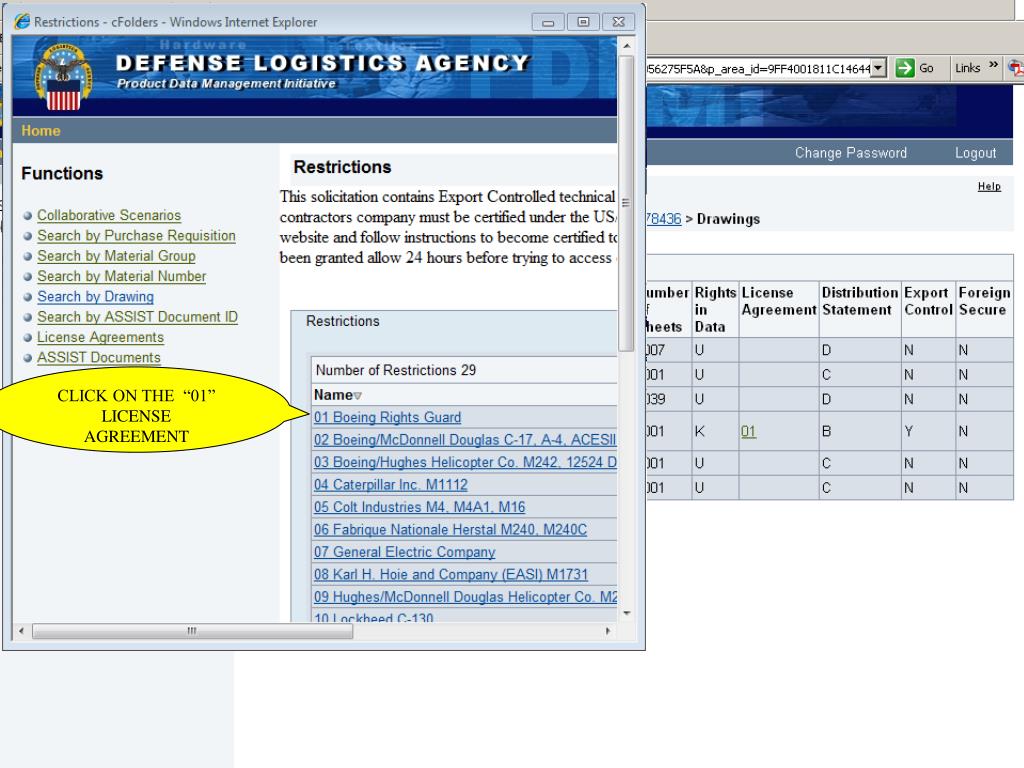Open 07 General Electric Company restriction
The image size is (1024, 768).
[x=405, y=552]
